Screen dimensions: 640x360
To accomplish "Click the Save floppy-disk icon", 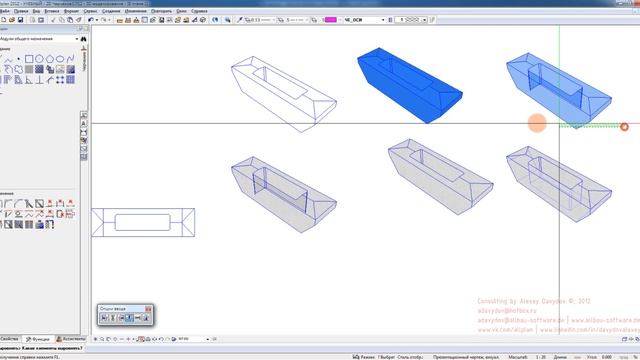I will 20,20.
